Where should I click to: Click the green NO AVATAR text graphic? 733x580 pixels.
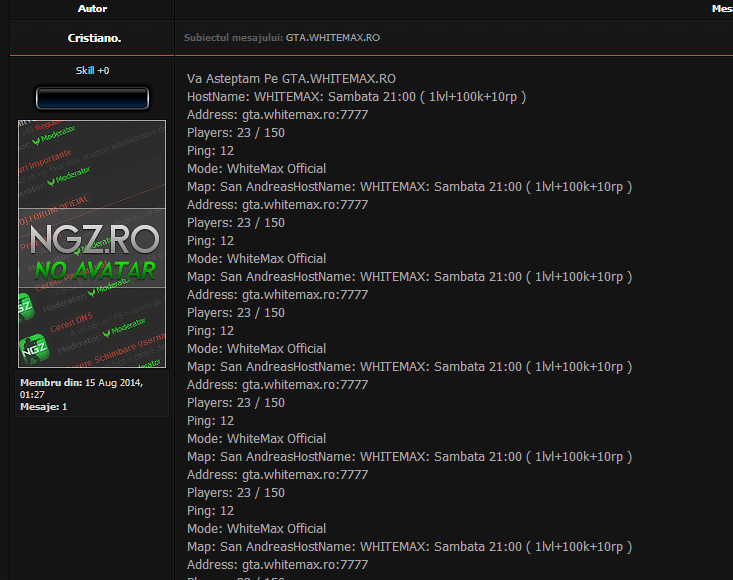(x=93, y=269)
